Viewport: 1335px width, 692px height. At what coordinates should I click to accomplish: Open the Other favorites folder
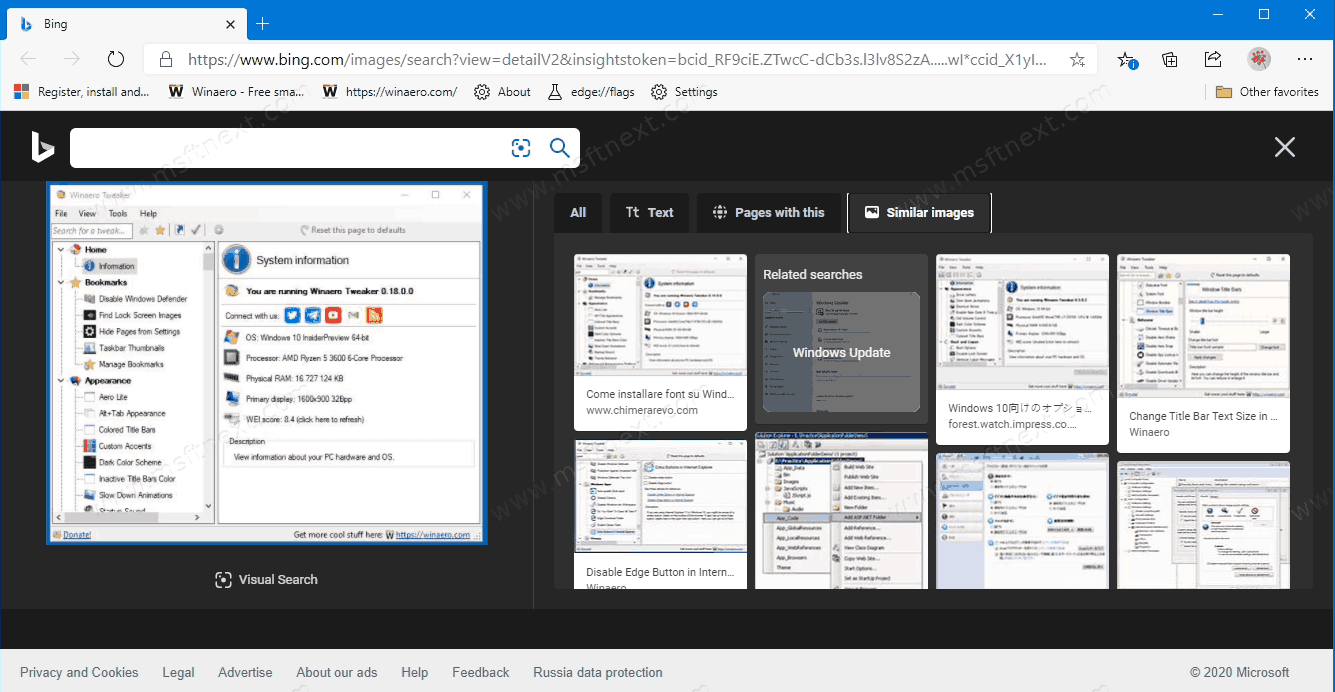1267,92
